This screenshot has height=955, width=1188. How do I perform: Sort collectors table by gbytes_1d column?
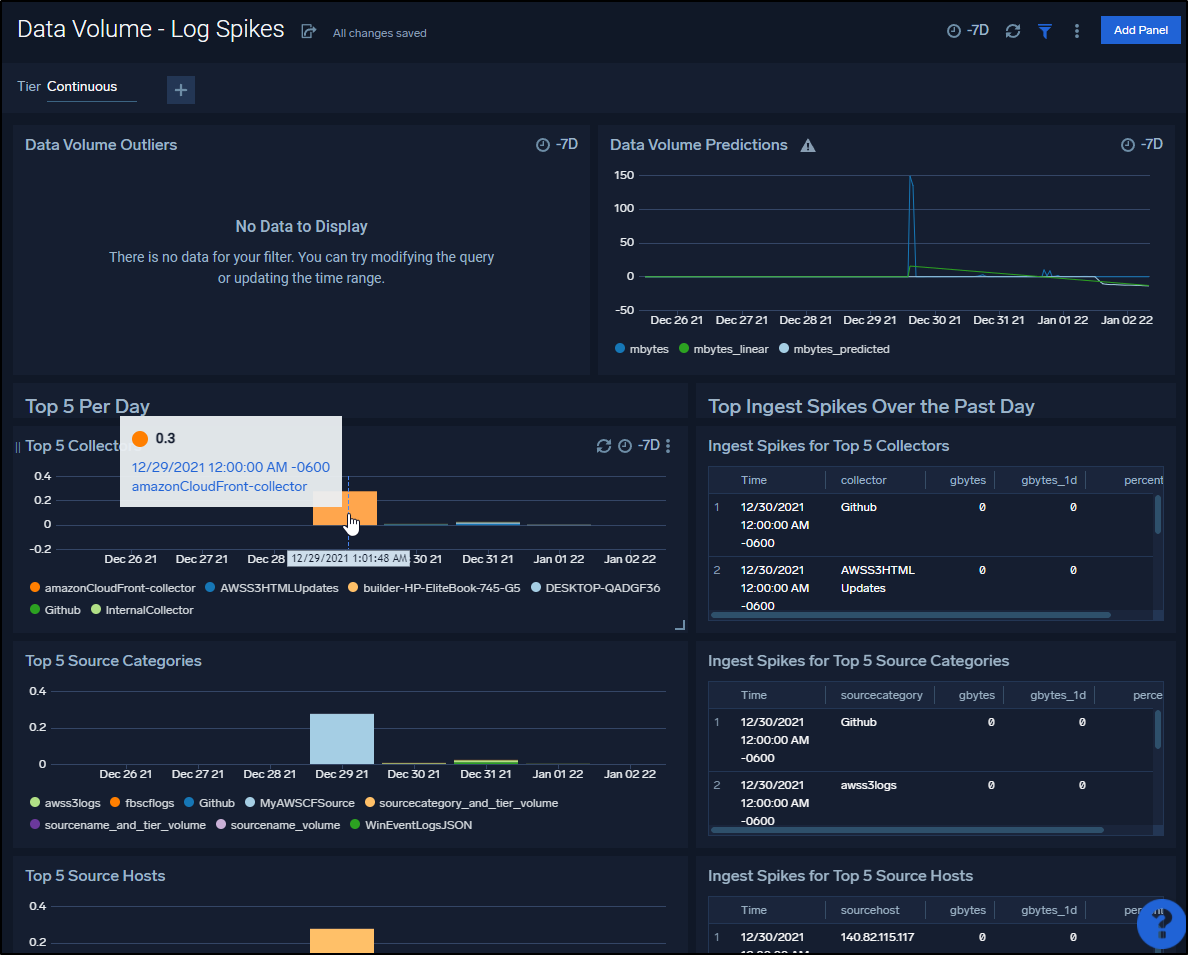(1049, 481)
